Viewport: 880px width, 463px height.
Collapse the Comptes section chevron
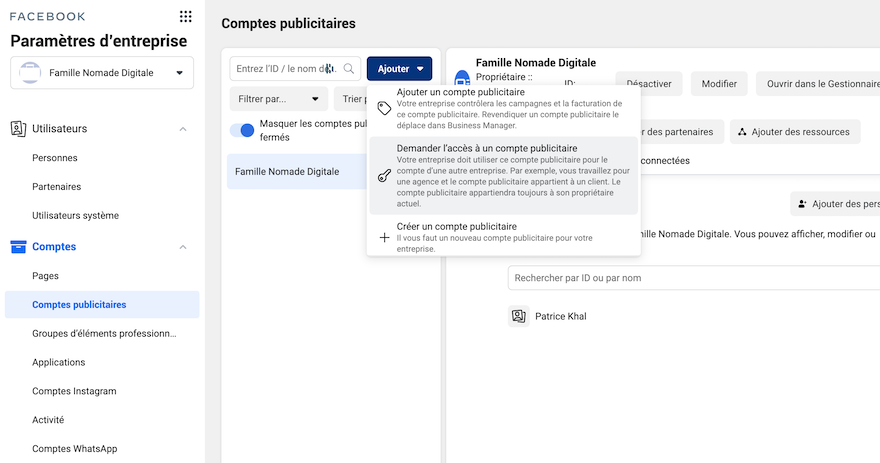182,246
